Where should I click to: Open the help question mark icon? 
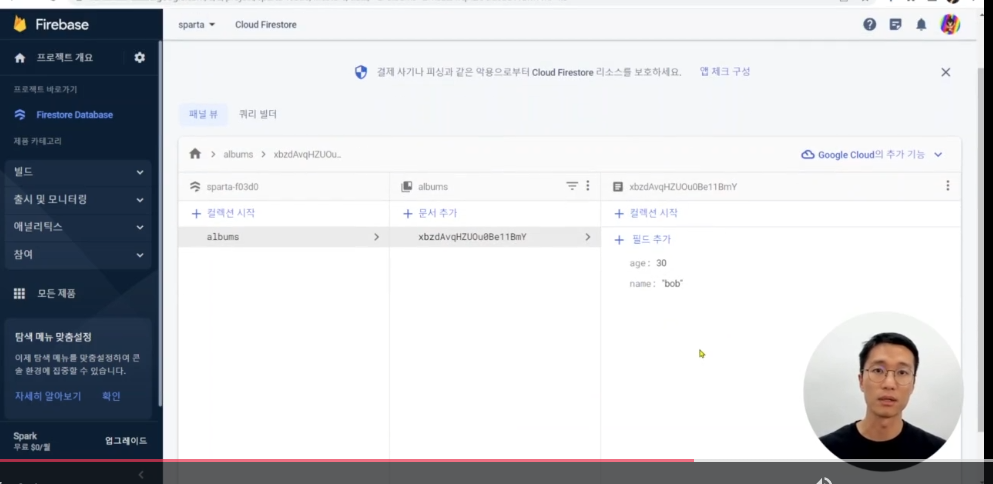point(870,25)
